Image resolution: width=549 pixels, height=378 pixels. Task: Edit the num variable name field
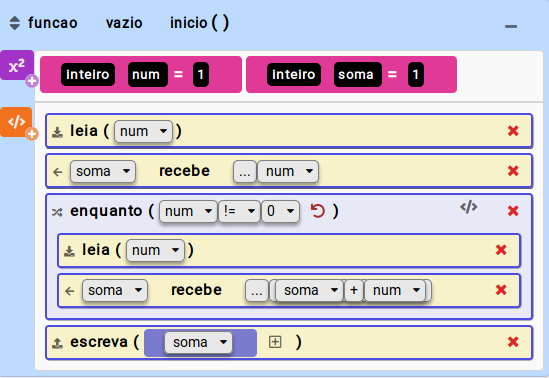click(148, 75)
